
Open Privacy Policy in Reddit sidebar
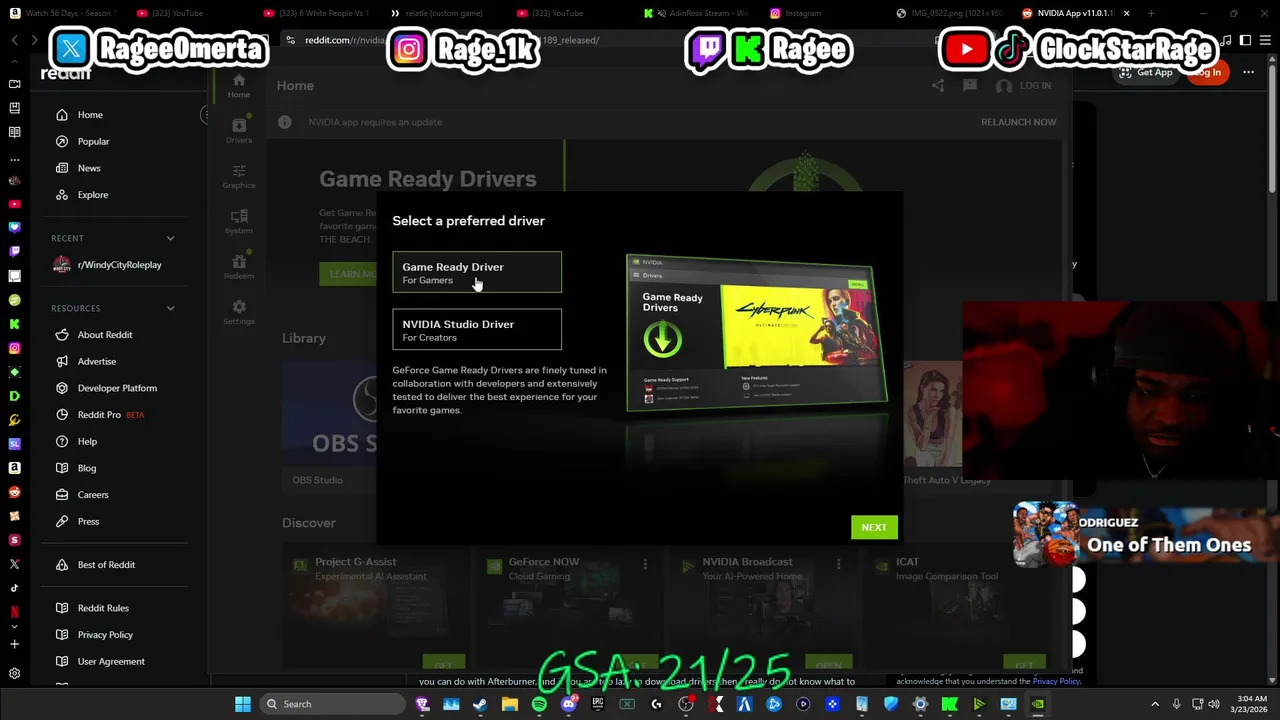[105, 635]
